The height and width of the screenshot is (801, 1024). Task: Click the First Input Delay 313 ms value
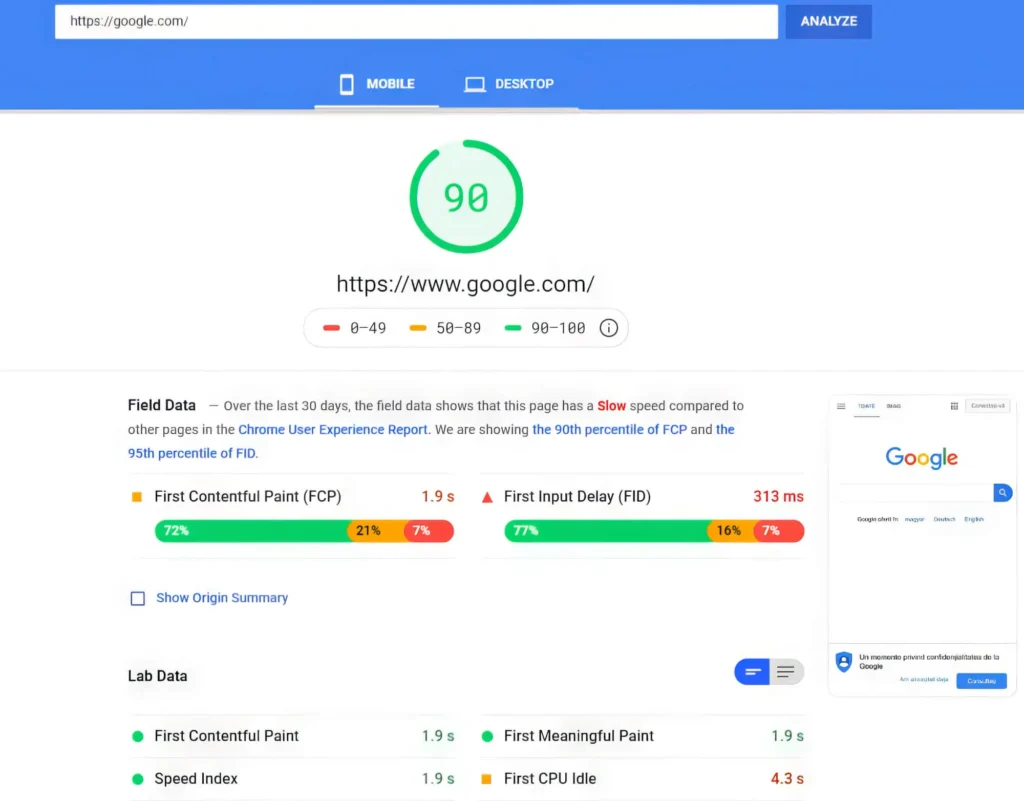pyautogui.click(x=778, y=497)
